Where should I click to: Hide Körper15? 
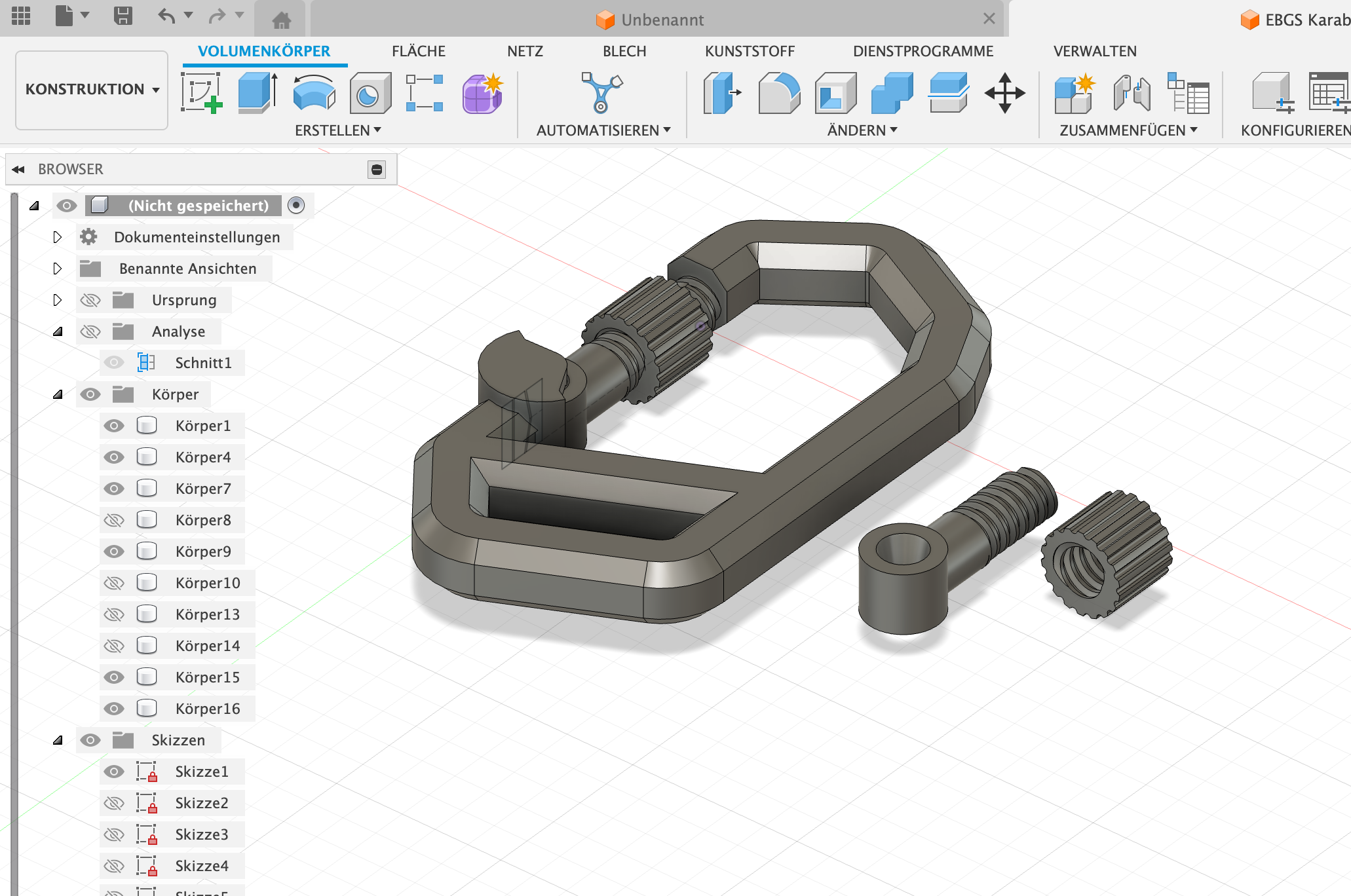[x=114, y=677]
